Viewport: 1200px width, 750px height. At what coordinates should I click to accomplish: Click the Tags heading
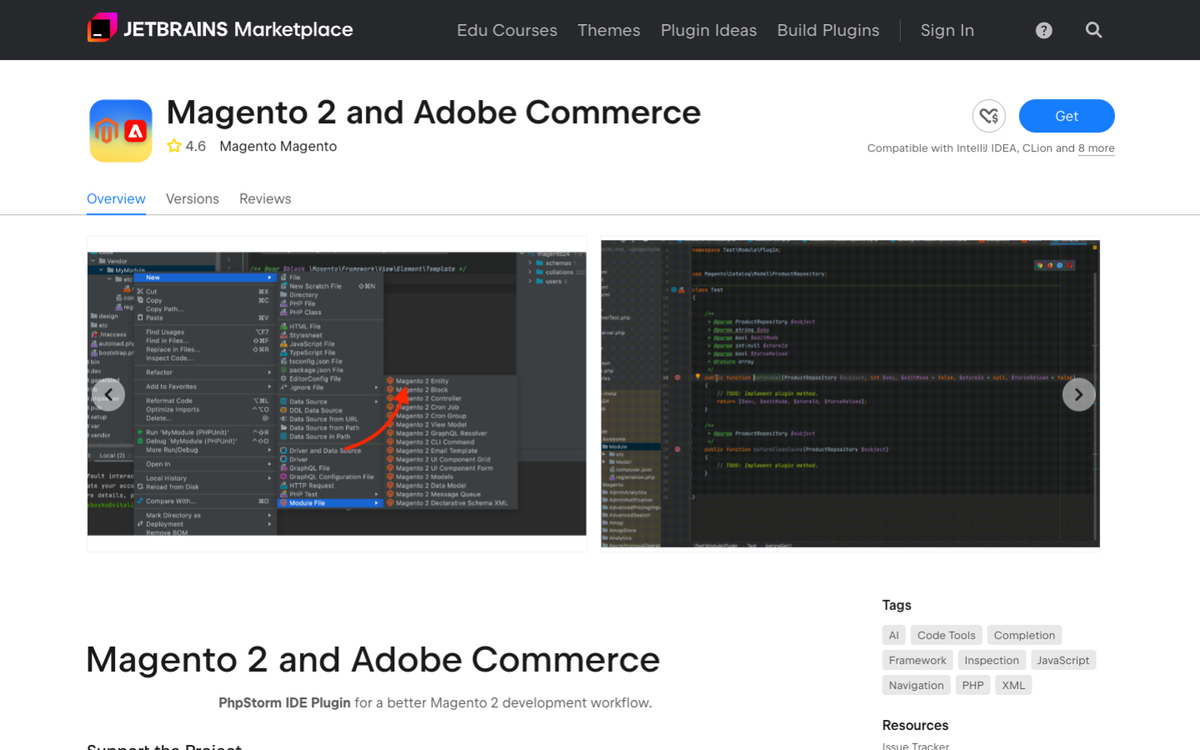897,605
